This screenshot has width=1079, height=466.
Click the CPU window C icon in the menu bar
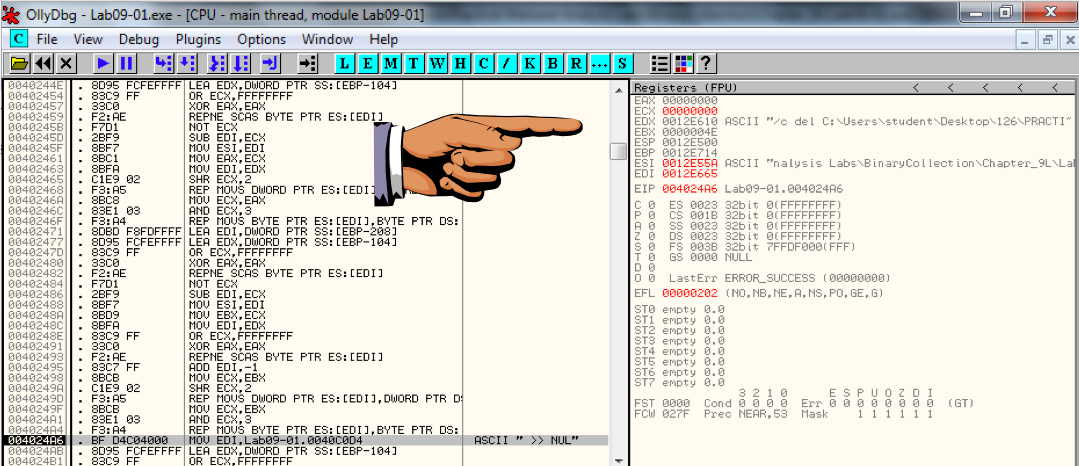pos(19,39)
